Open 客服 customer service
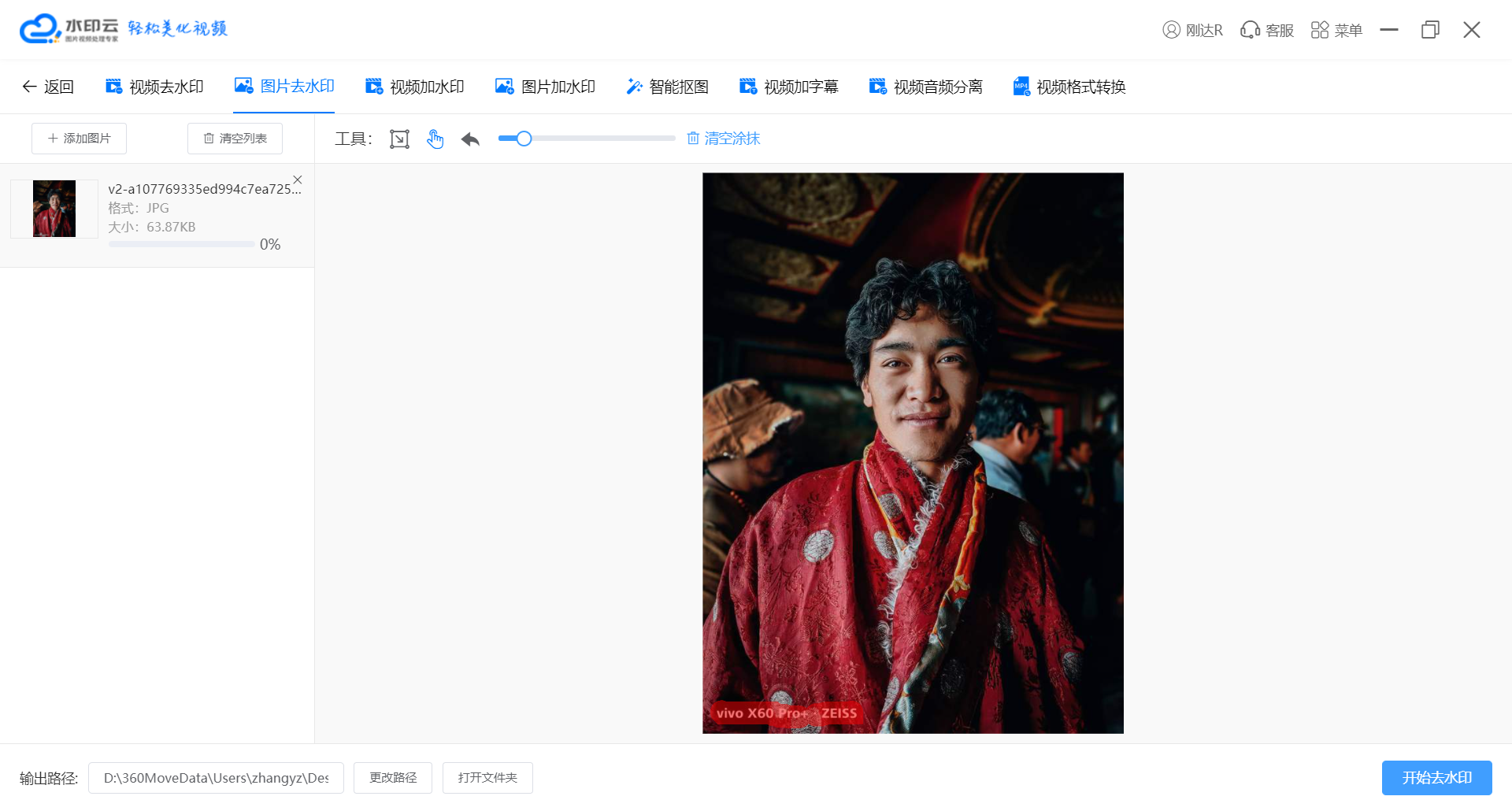 click(1267, 30)
